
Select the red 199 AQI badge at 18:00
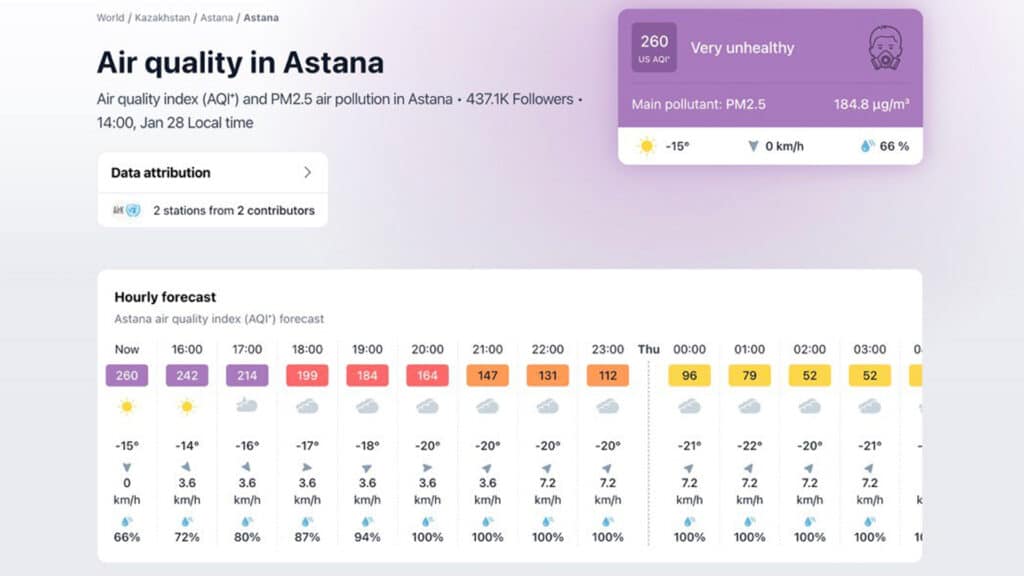pyautogui.click(x=307, y=376)
